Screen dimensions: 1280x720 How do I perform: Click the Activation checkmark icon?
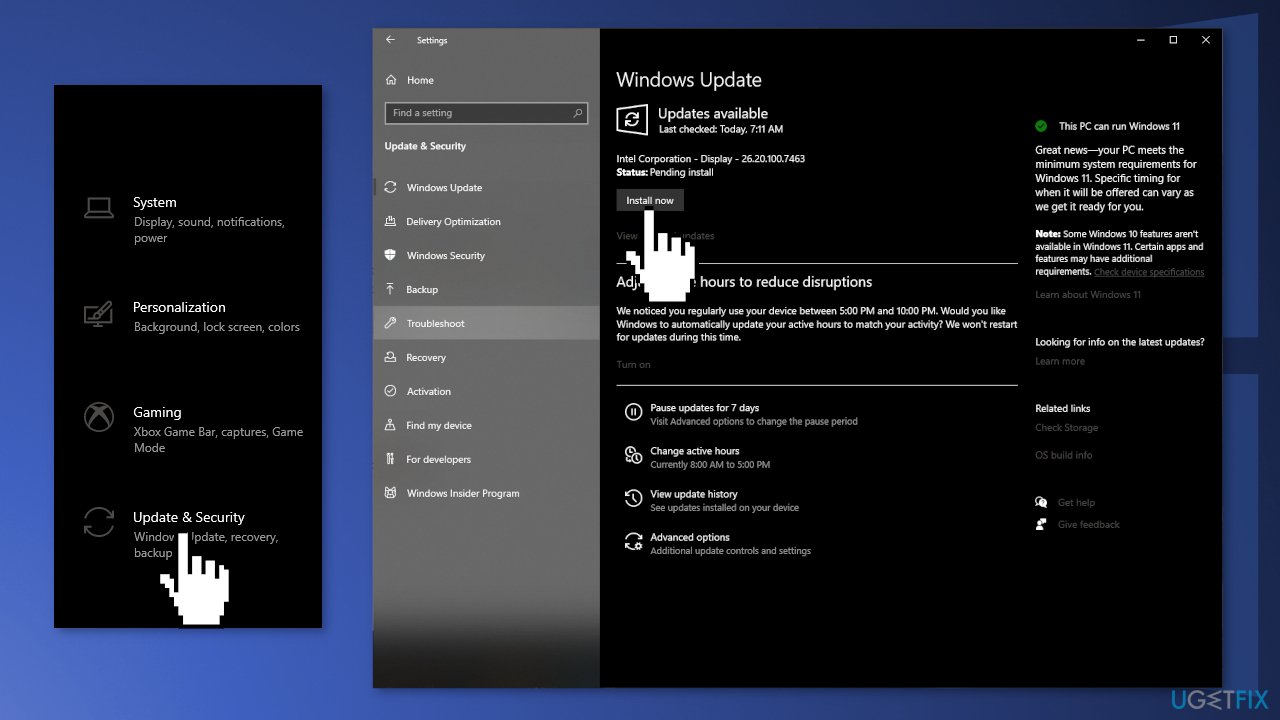click(390, 391)
